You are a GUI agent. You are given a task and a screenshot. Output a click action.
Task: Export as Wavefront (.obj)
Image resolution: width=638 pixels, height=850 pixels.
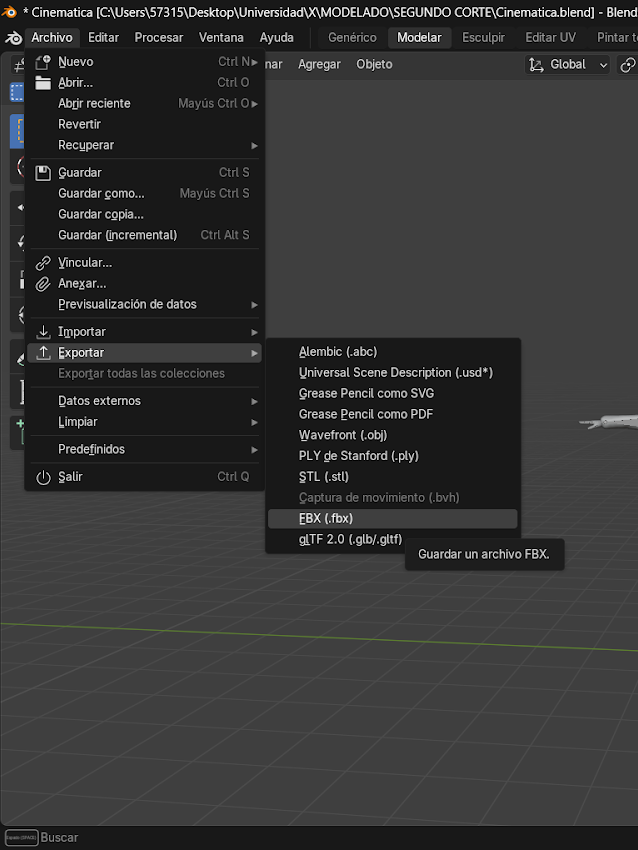[392, 435]
